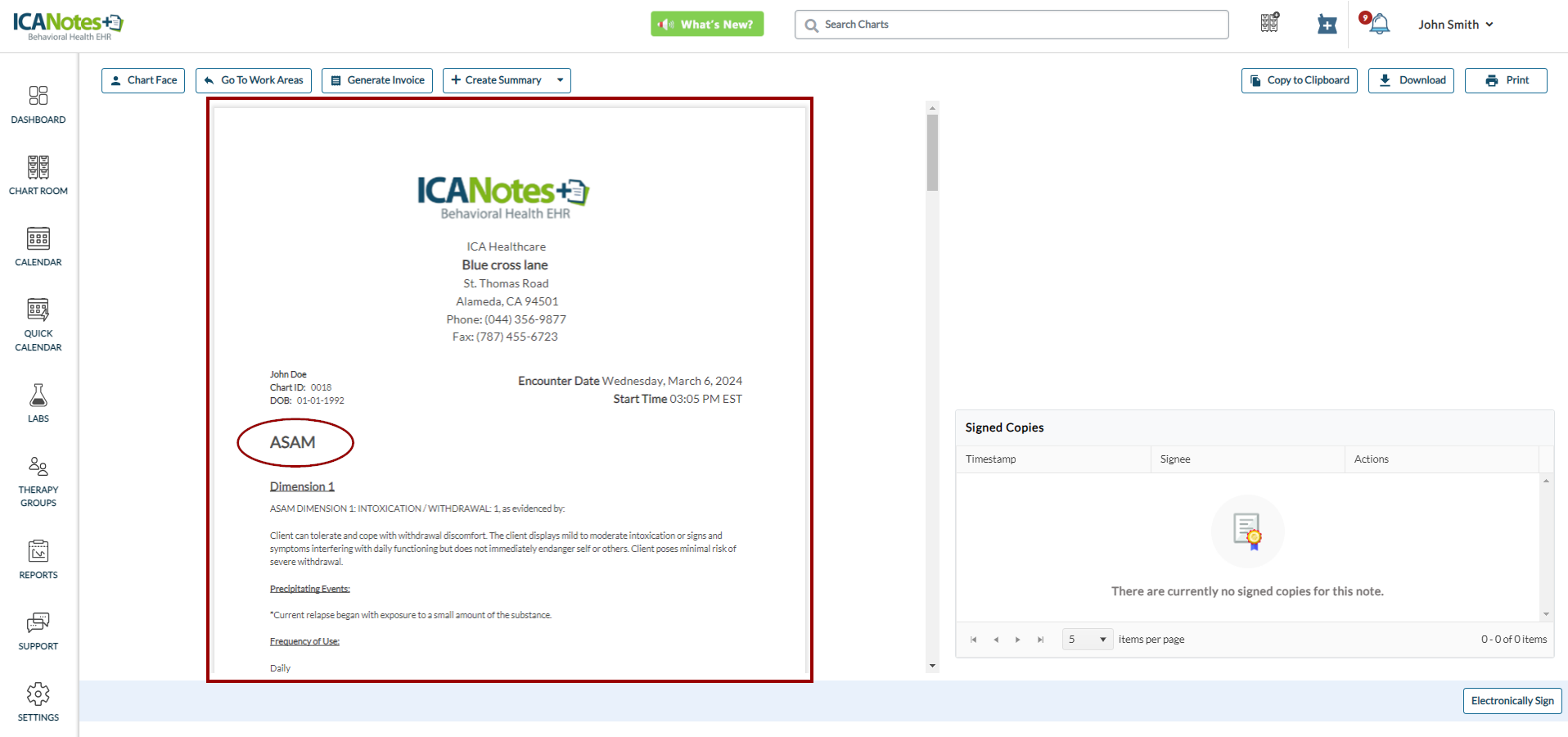
Task: Click Electronically Sign button
Action: pos(1512,701)
